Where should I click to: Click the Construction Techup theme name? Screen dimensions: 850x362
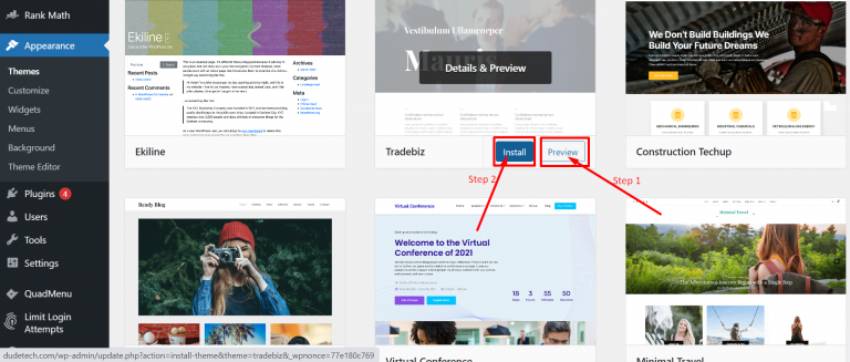684,152
